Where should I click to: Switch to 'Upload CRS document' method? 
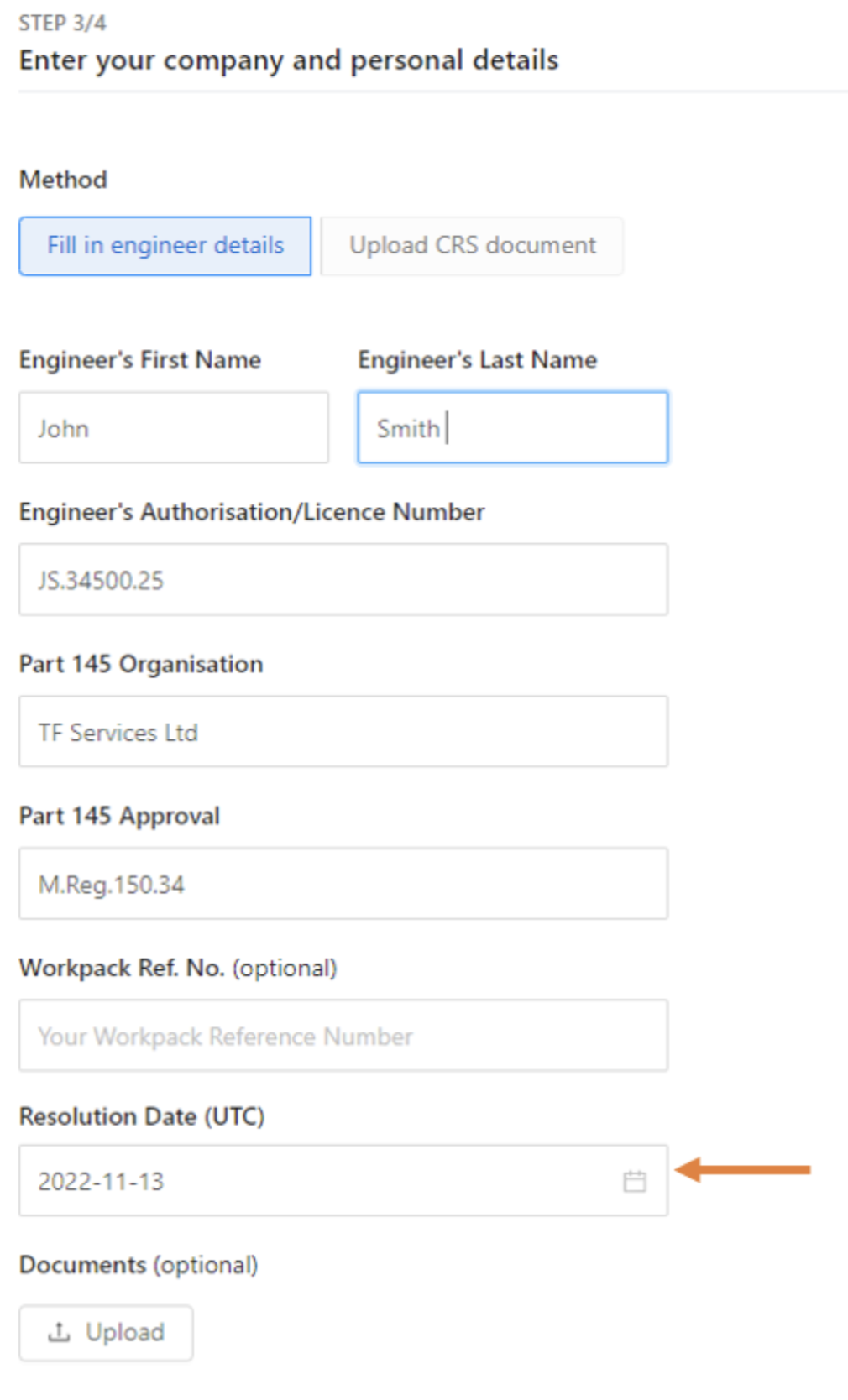[x=472, y=246]
